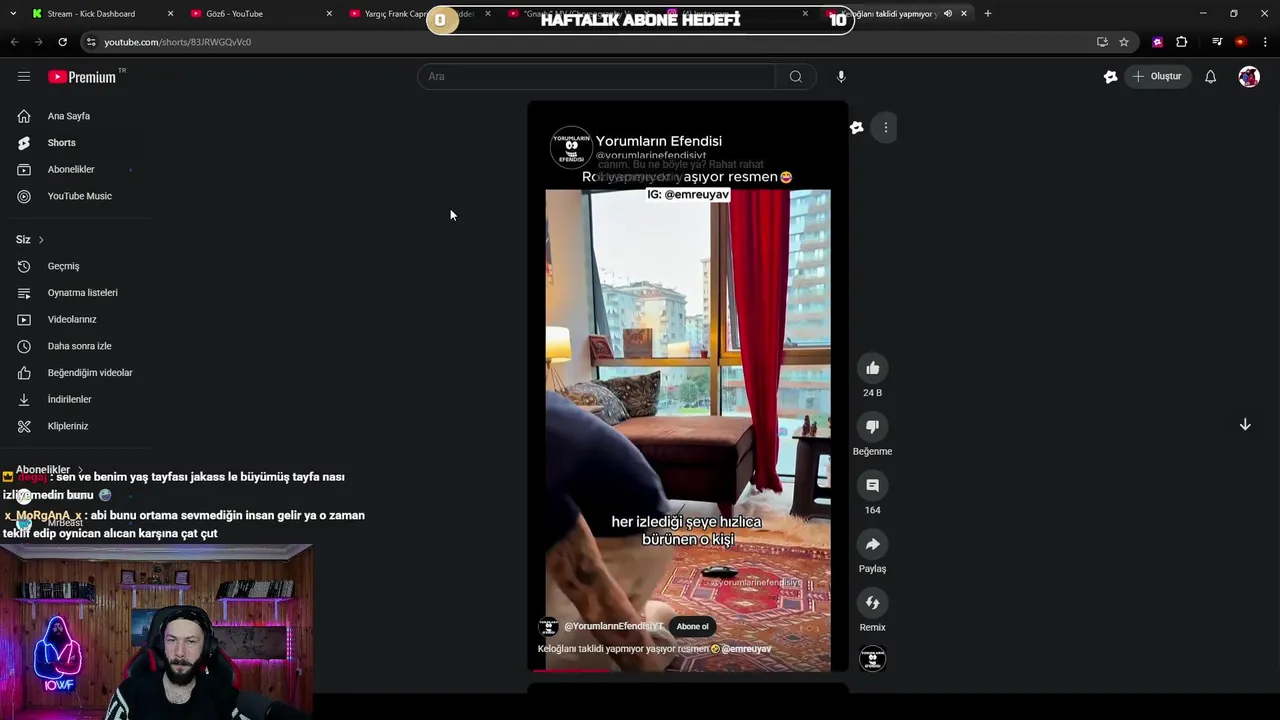Open the short's three-dot more menu
1280x720 pixels.
pyautogui.click(x=885, y=127)
